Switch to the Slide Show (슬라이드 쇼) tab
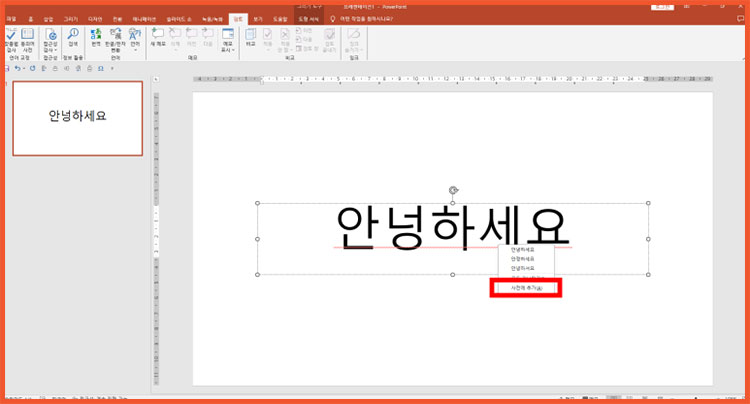Screen dimensions: 750x404 (179, 19)
